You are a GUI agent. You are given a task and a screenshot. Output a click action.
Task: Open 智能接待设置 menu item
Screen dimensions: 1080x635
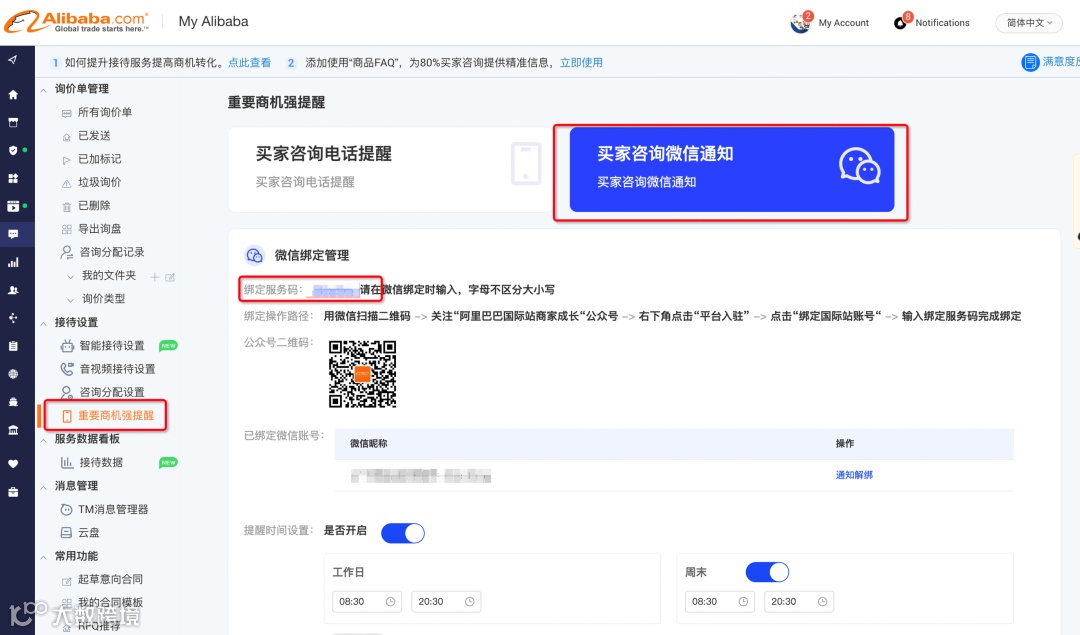point(112,346)
